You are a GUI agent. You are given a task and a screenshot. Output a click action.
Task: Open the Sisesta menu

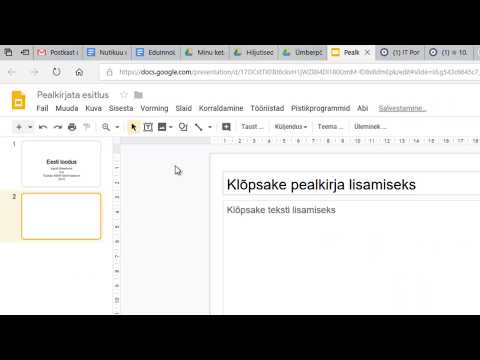pos(121,108)
